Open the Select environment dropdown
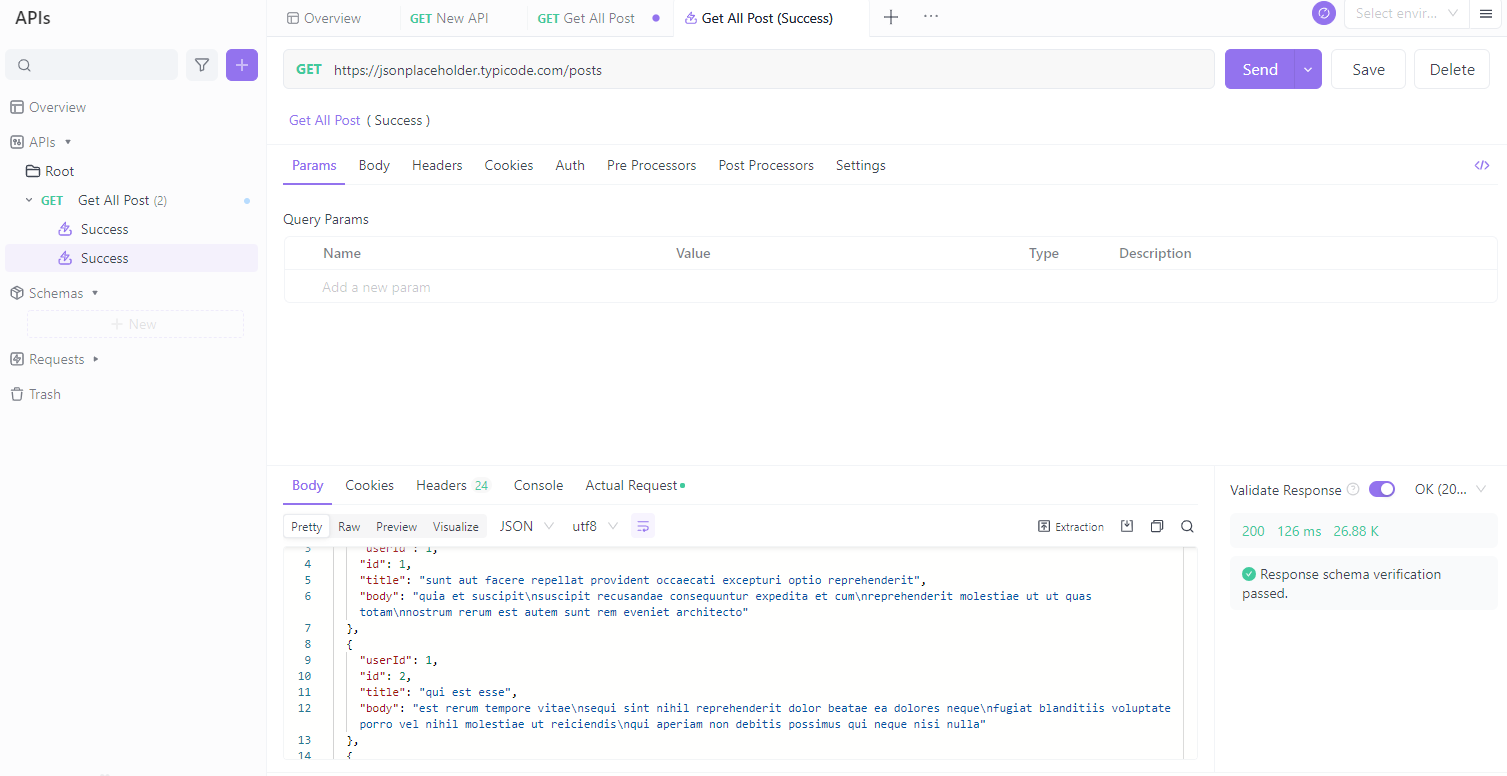Viewport: 1507px width, 776px height. pos(1407,14)
